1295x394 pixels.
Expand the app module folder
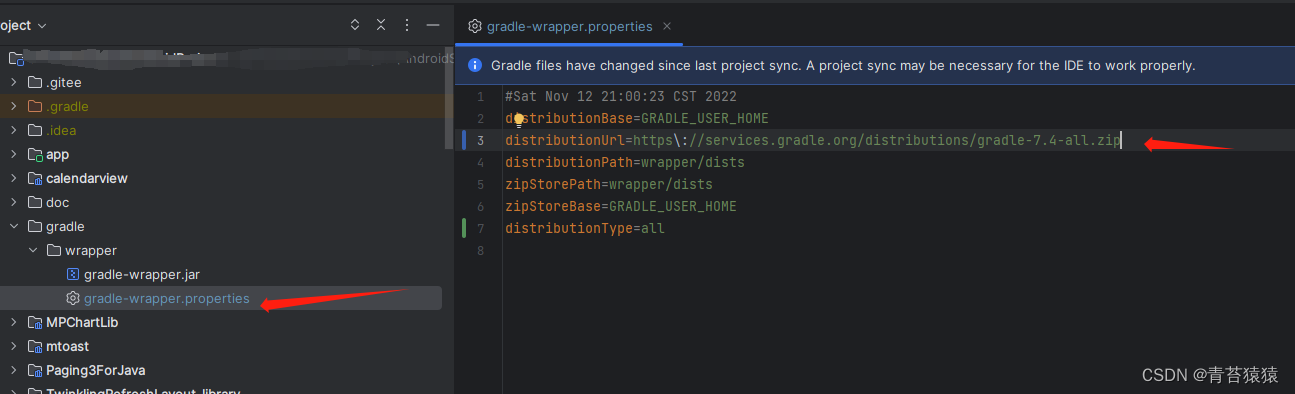click(13, 154)
